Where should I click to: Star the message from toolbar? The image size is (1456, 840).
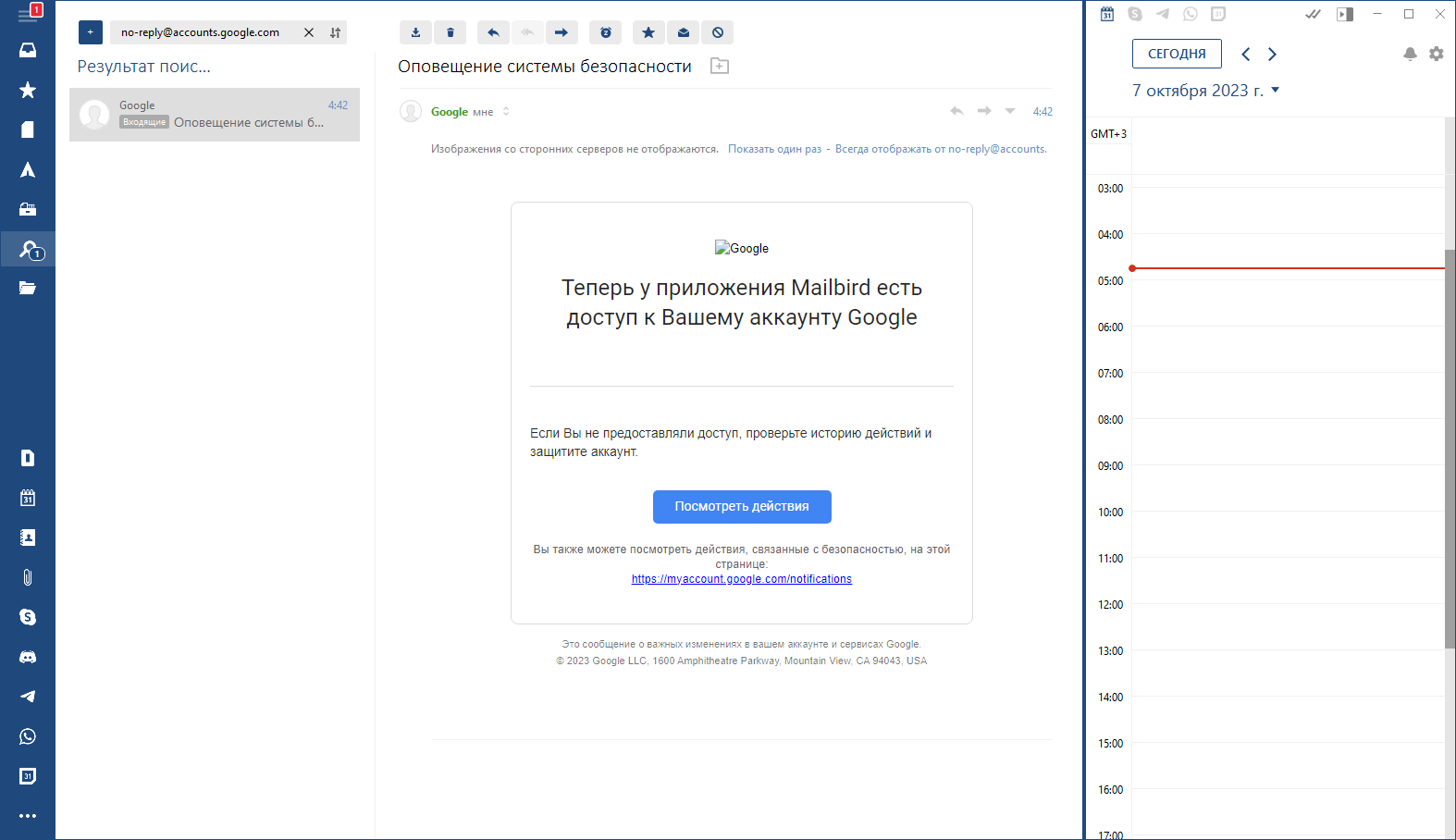[x=648, y=32]
